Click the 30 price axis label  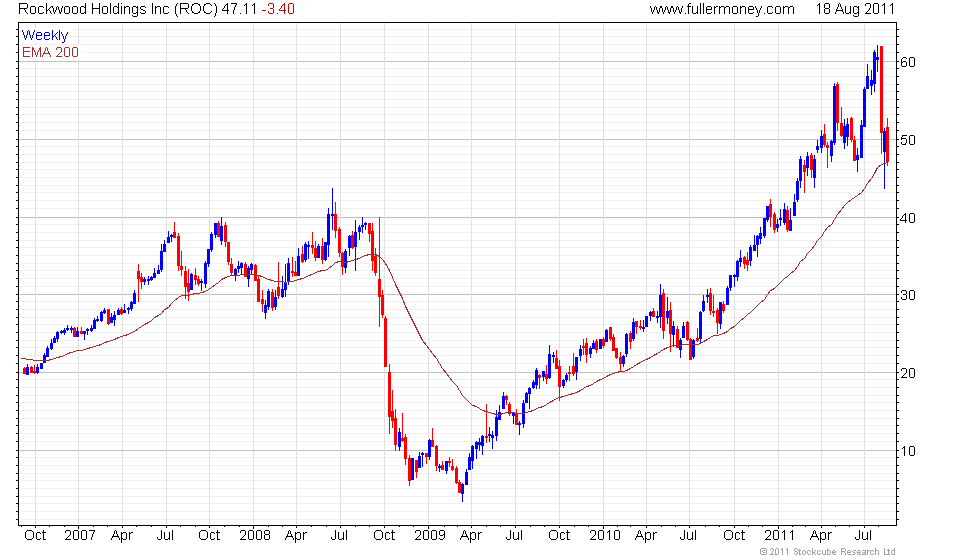908,295
